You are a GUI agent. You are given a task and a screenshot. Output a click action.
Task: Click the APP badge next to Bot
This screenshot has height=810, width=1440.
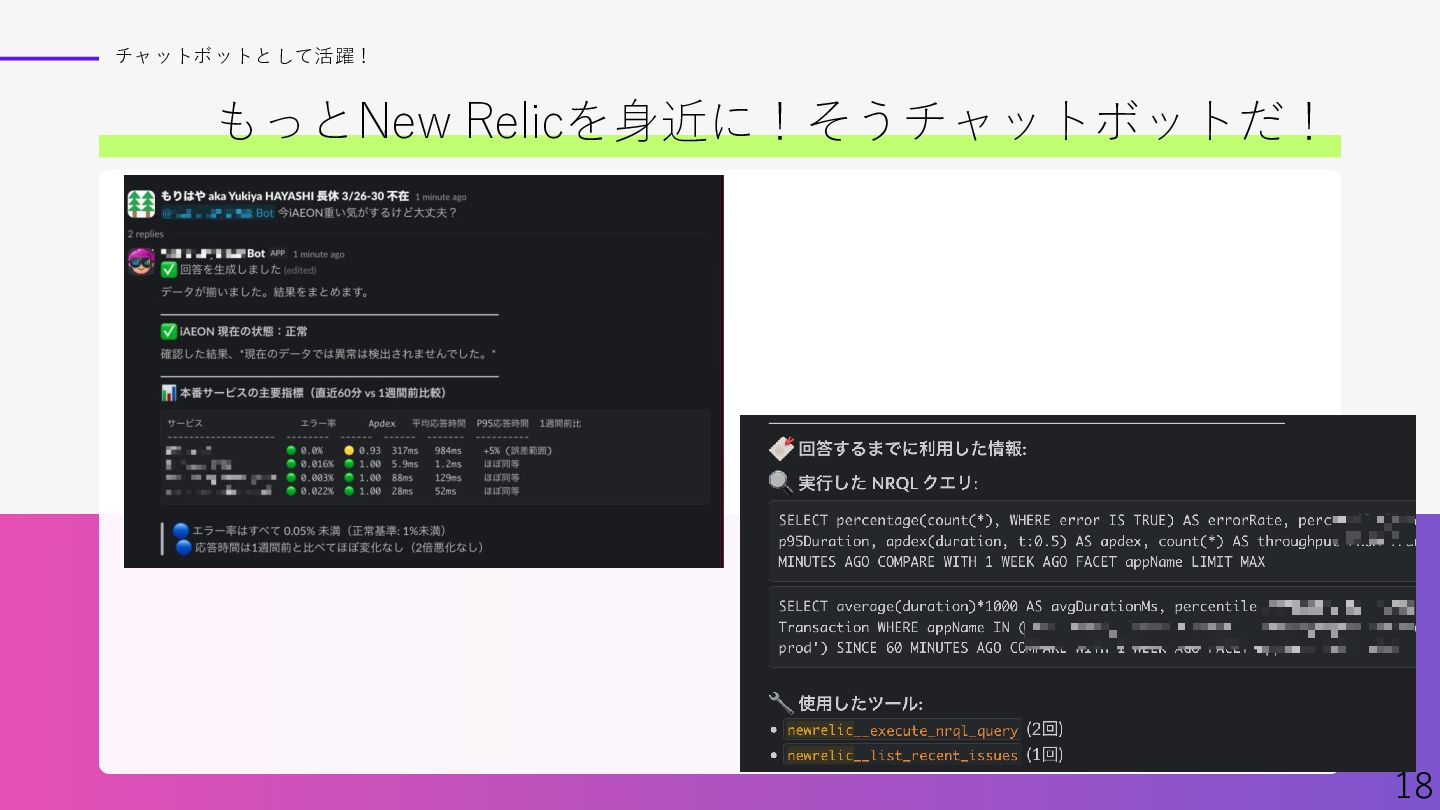pyautogui.click(x=277, y=254)
